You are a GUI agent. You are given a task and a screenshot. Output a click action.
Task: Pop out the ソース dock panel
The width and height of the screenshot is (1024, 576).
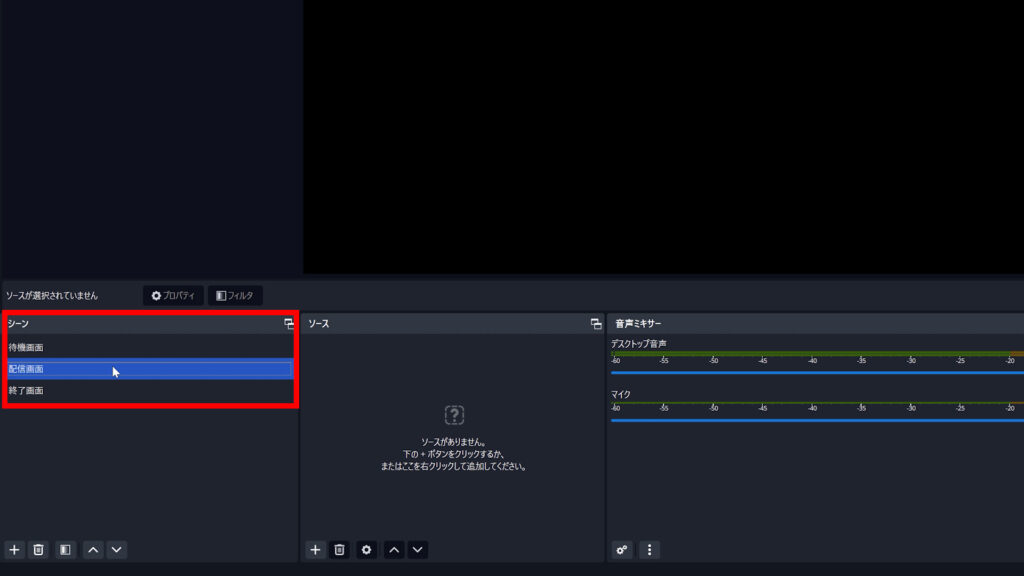coord(596,324)
